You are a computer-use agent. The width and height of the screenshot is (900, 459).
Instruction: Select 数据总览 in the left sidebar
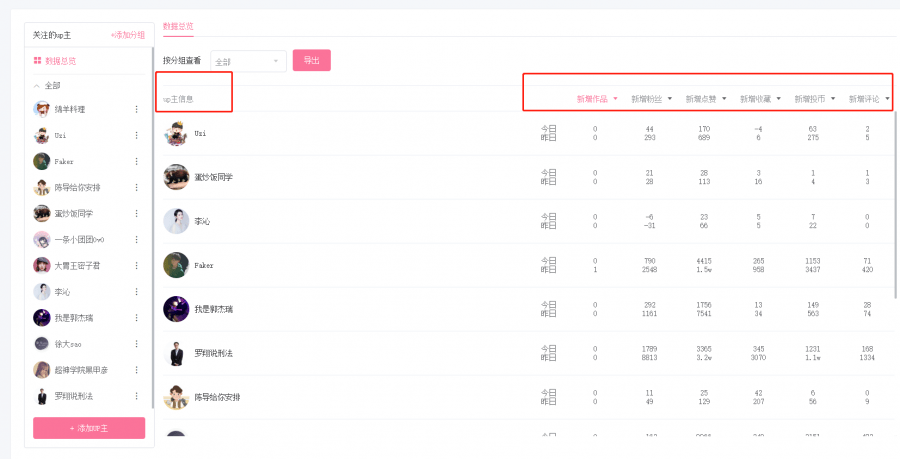[x=60, y=61]
